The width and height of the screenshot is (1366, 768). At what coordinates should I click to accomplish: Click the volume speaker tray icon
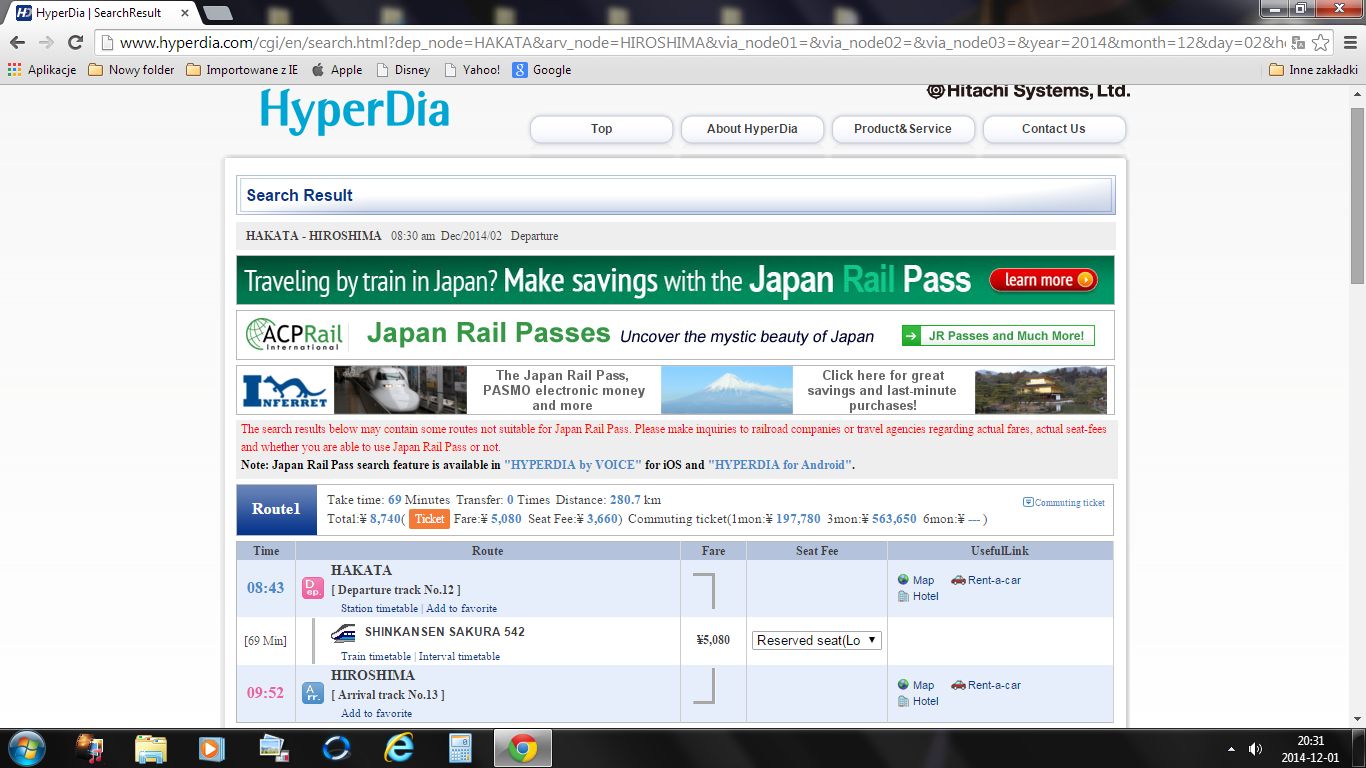point(1255,748)
